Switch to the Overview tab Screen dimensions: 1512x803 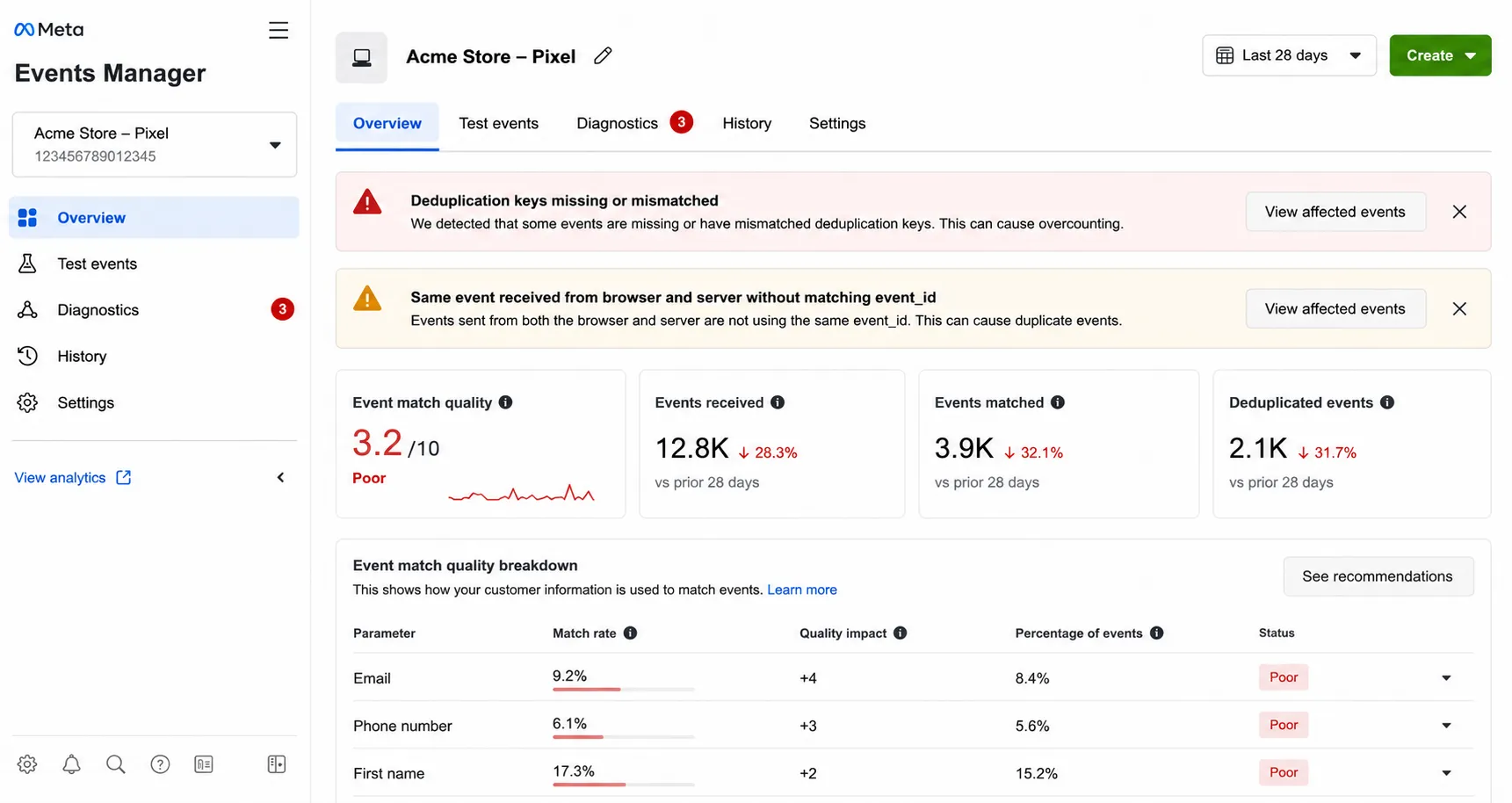pos(387,124)
